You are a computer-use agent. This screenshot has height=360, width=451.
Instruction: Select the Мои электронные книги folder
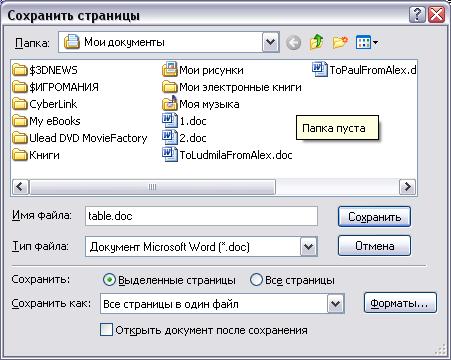(x=232, y=87)
